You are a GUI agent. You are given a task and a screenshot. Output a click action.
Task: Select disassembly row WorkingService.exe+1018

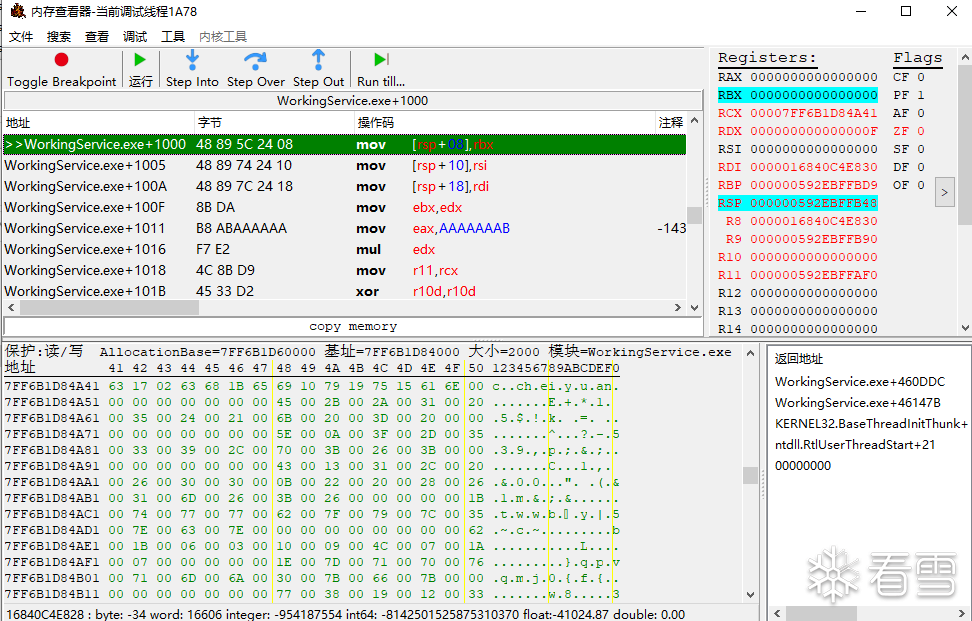345,270
